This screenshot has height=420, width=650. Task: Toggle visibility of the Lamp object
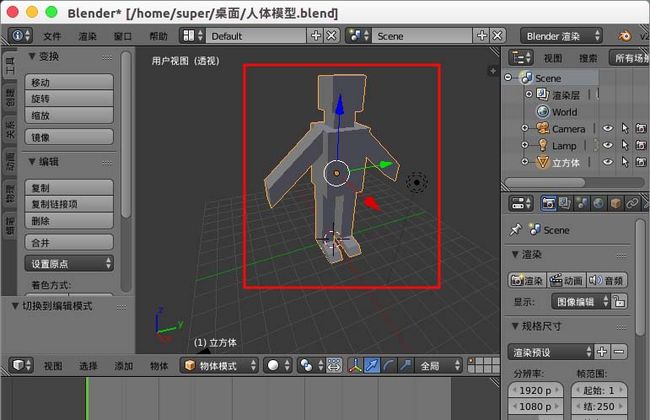click(x=608, y=145)
